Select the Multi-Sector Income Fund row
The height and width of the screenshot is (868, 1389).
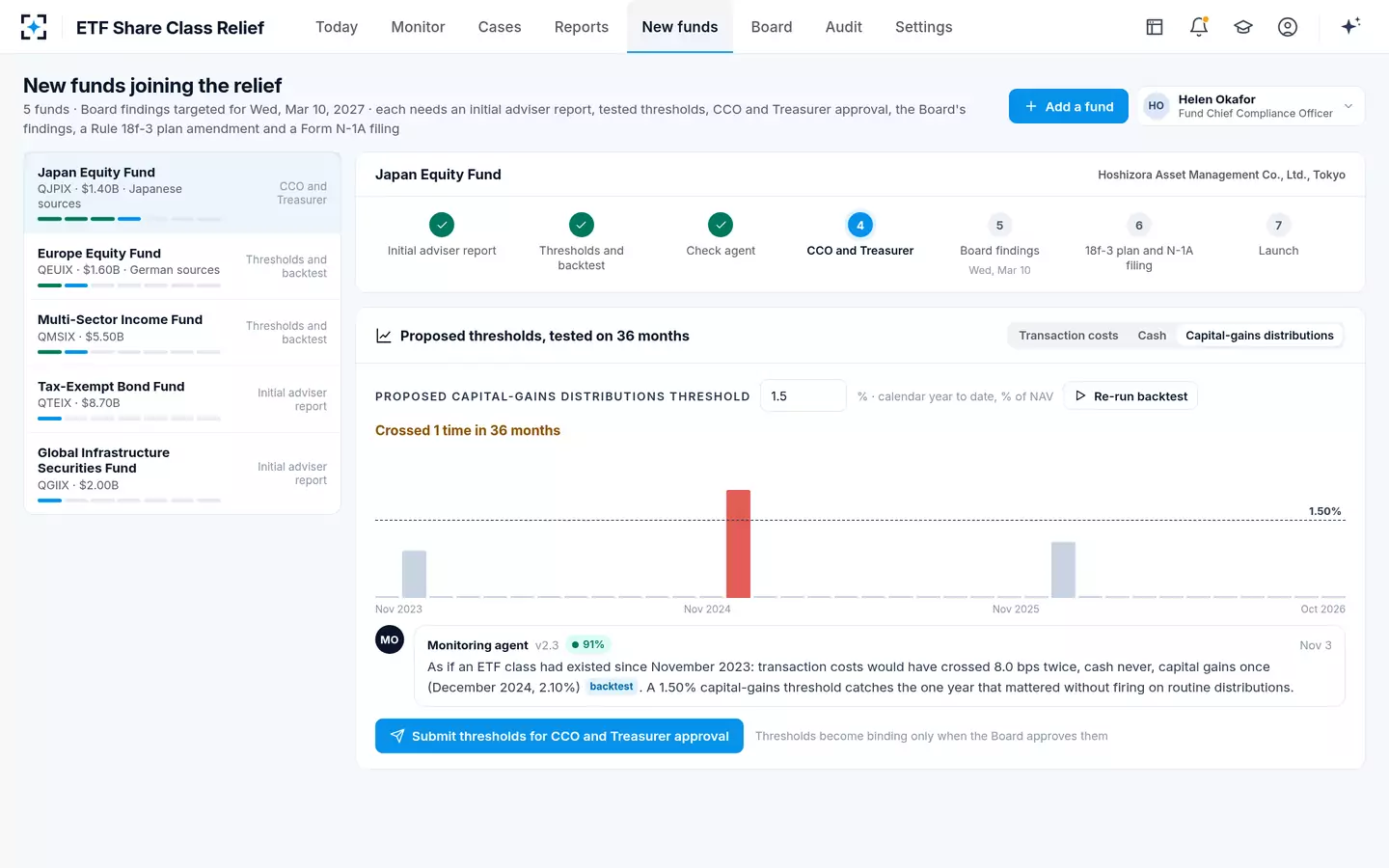click(182, 333)
